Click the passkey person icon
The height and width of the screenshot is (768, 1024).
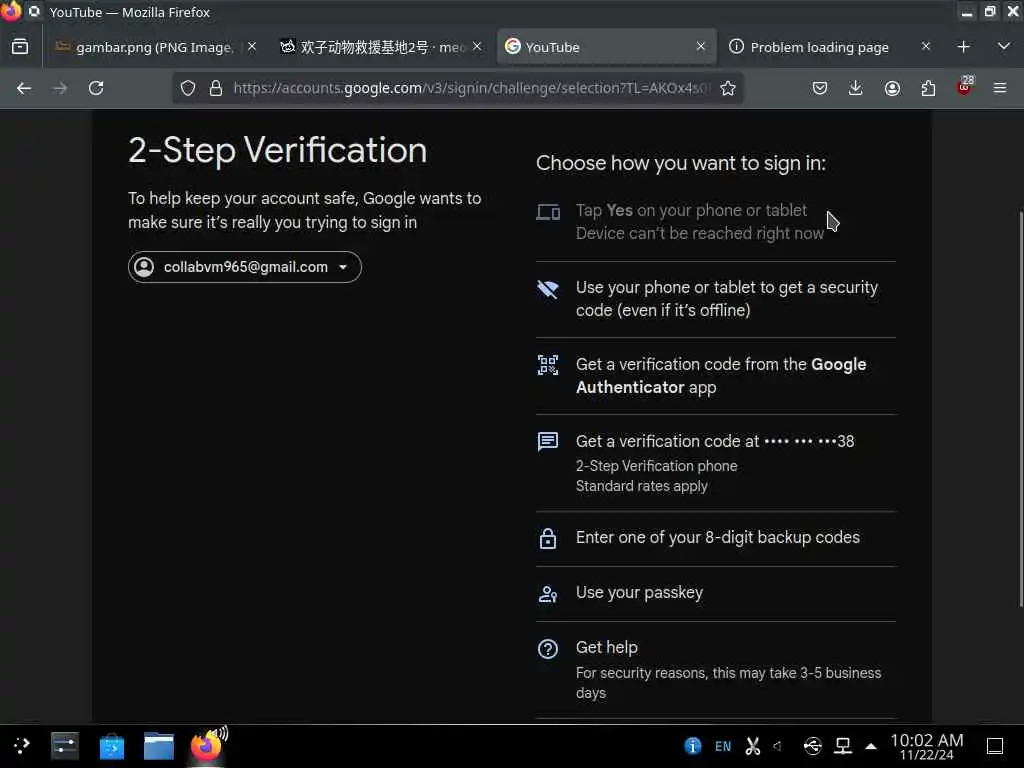548,594
